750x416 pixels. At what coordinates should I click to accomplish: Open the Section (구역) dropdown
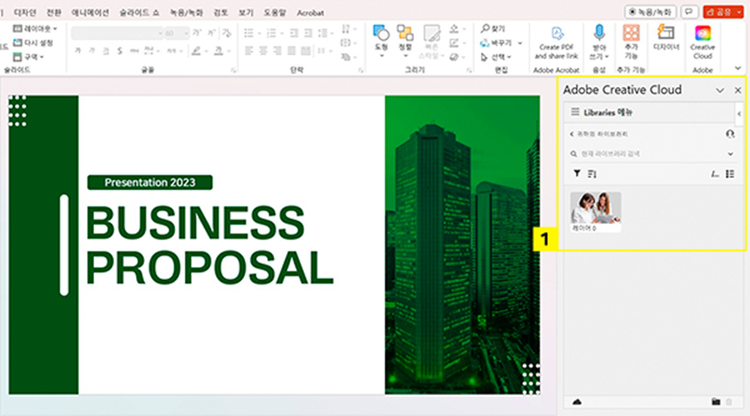(x=28, y=57)
